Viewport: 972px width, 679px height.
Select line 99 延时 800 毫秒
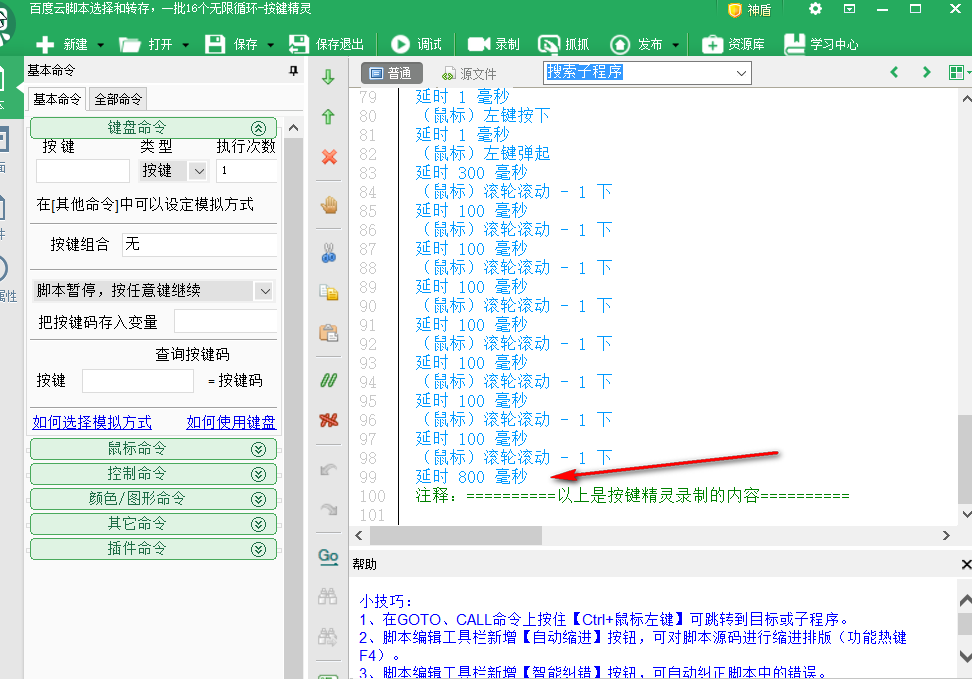[471, 477]
